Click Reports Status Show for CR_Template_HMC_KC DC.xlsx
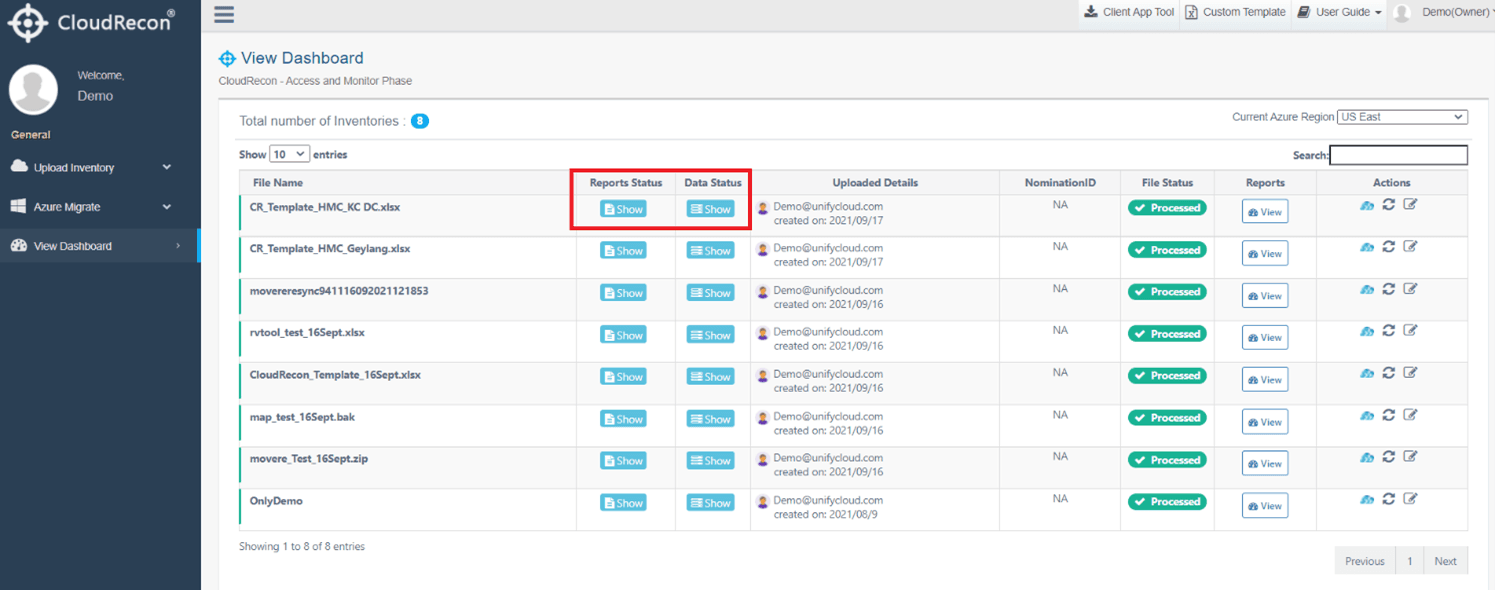 tap(623, 209)
